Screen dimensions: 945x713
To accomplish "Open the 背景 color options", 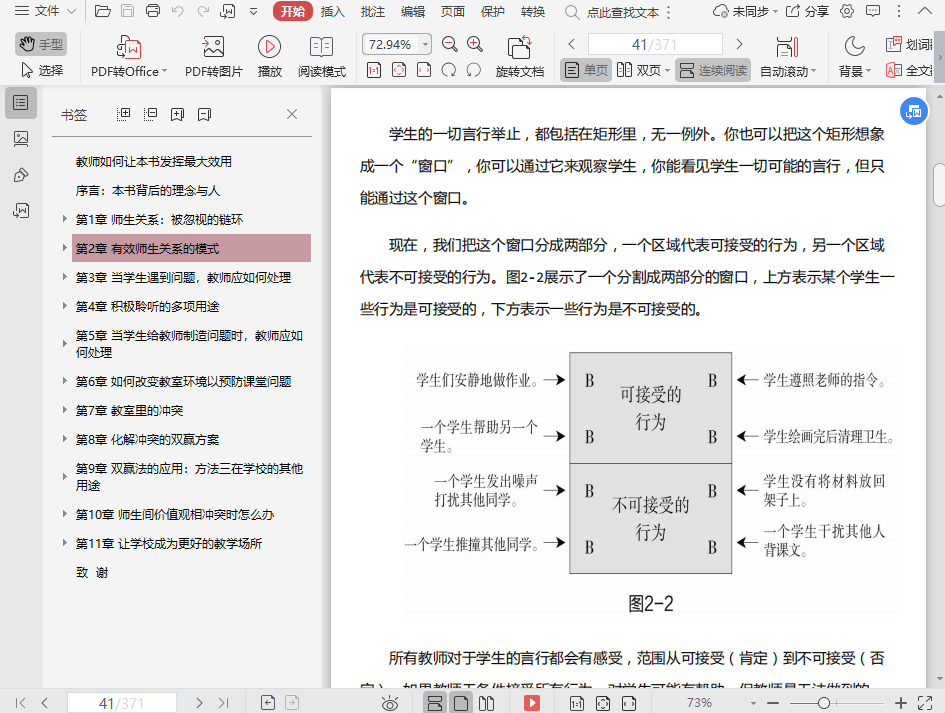I will 855,57.
